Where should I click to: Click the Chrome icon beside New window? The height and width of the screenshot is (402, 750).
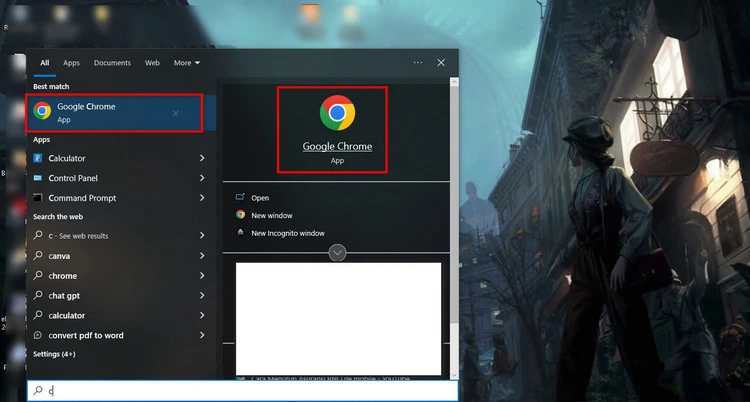click(240, 215)
